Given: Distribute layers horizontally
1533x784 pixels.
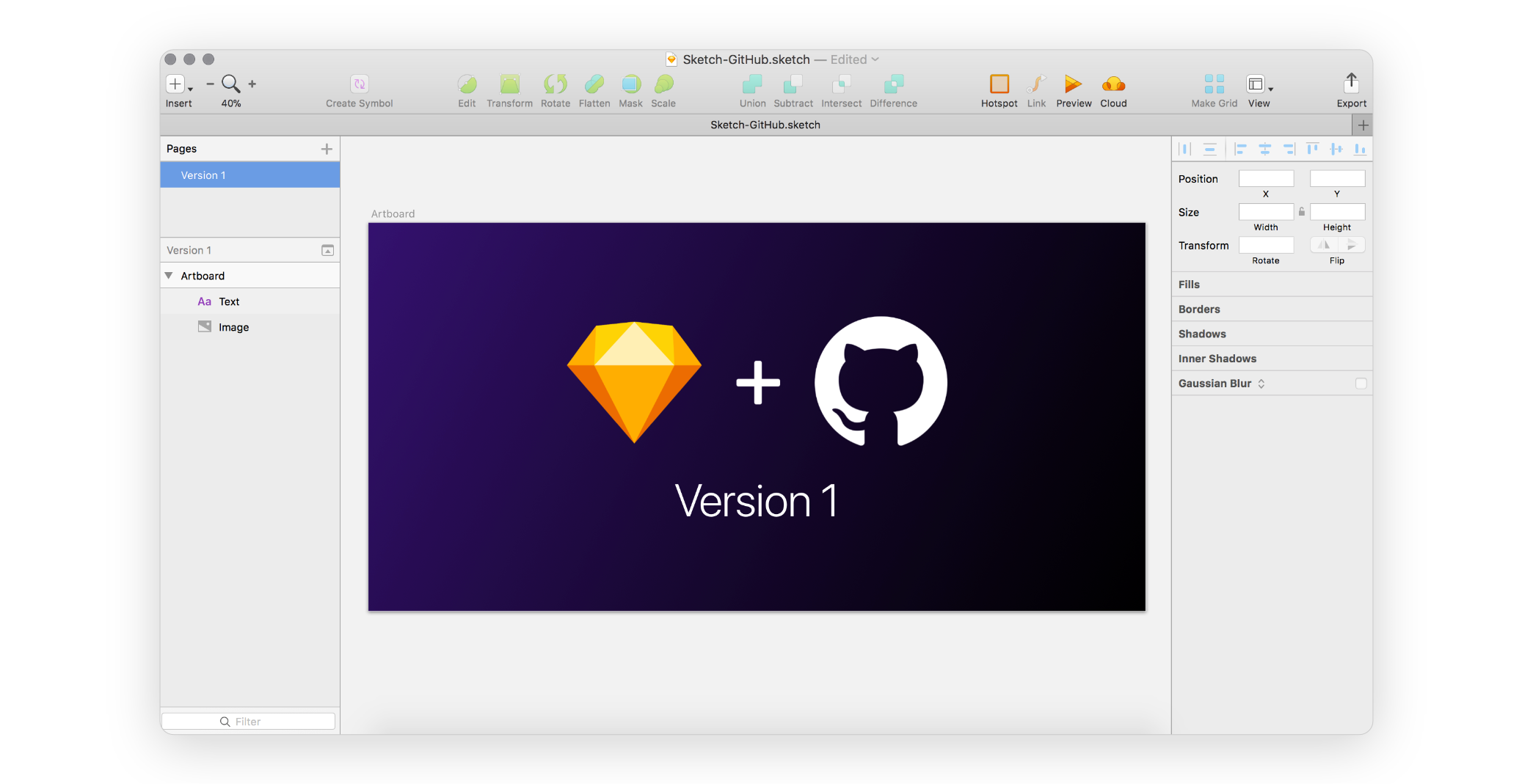Looking at the screenshot, I should 1184,149.
